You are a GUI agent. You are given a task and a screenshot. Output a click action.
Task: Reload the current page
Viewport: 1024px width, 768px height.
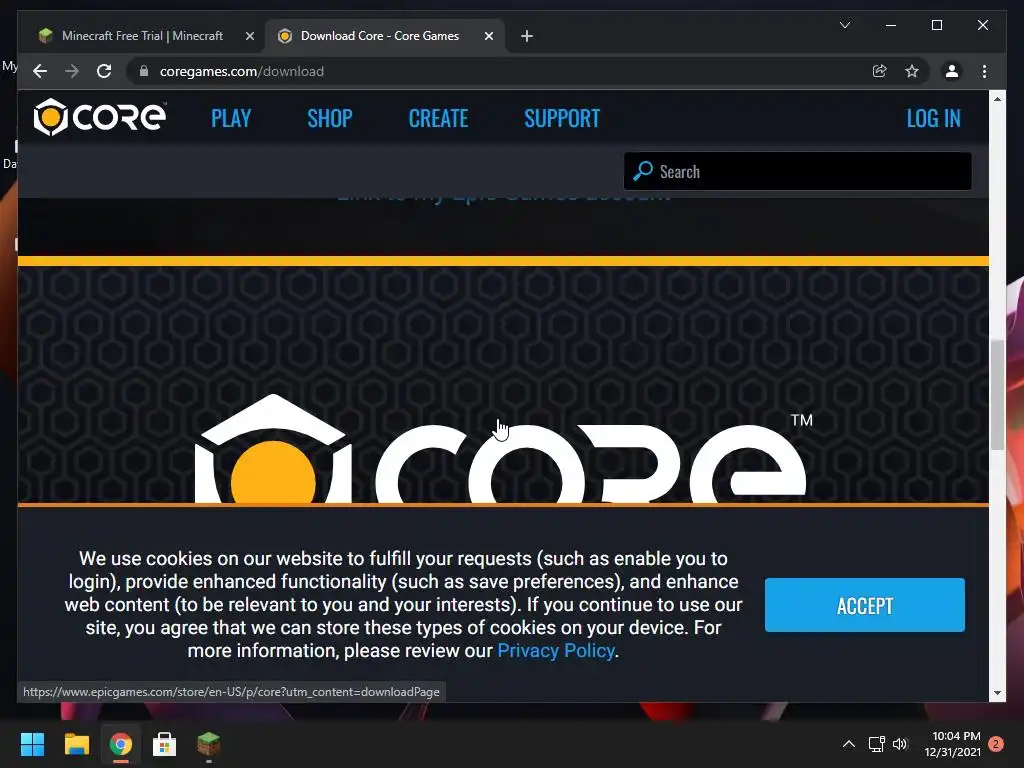pyautogui.click(x=104, y=71)
